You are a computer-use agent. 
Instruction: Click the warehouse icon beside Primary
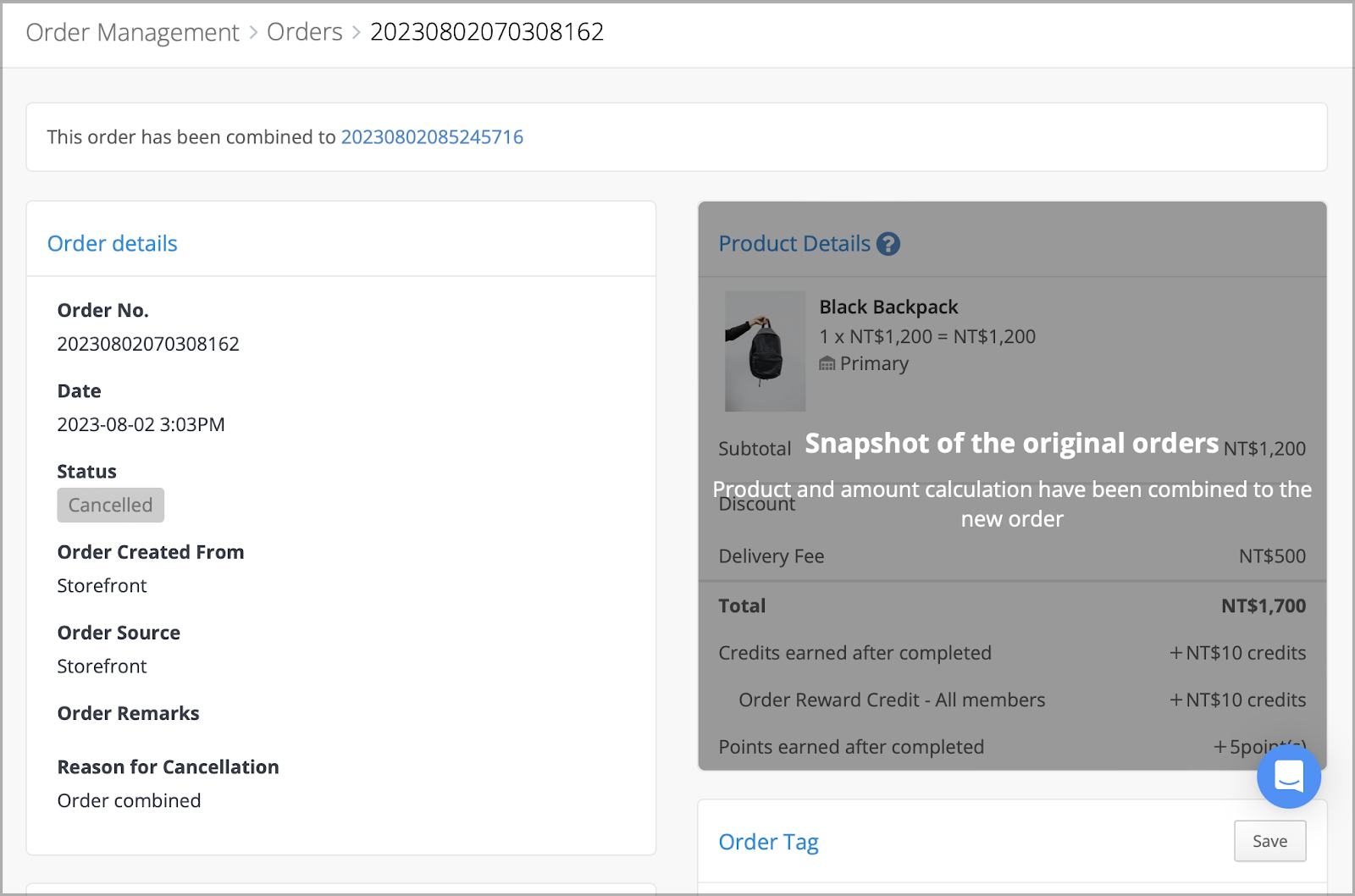pyautogui.click(x=827, y=364)
